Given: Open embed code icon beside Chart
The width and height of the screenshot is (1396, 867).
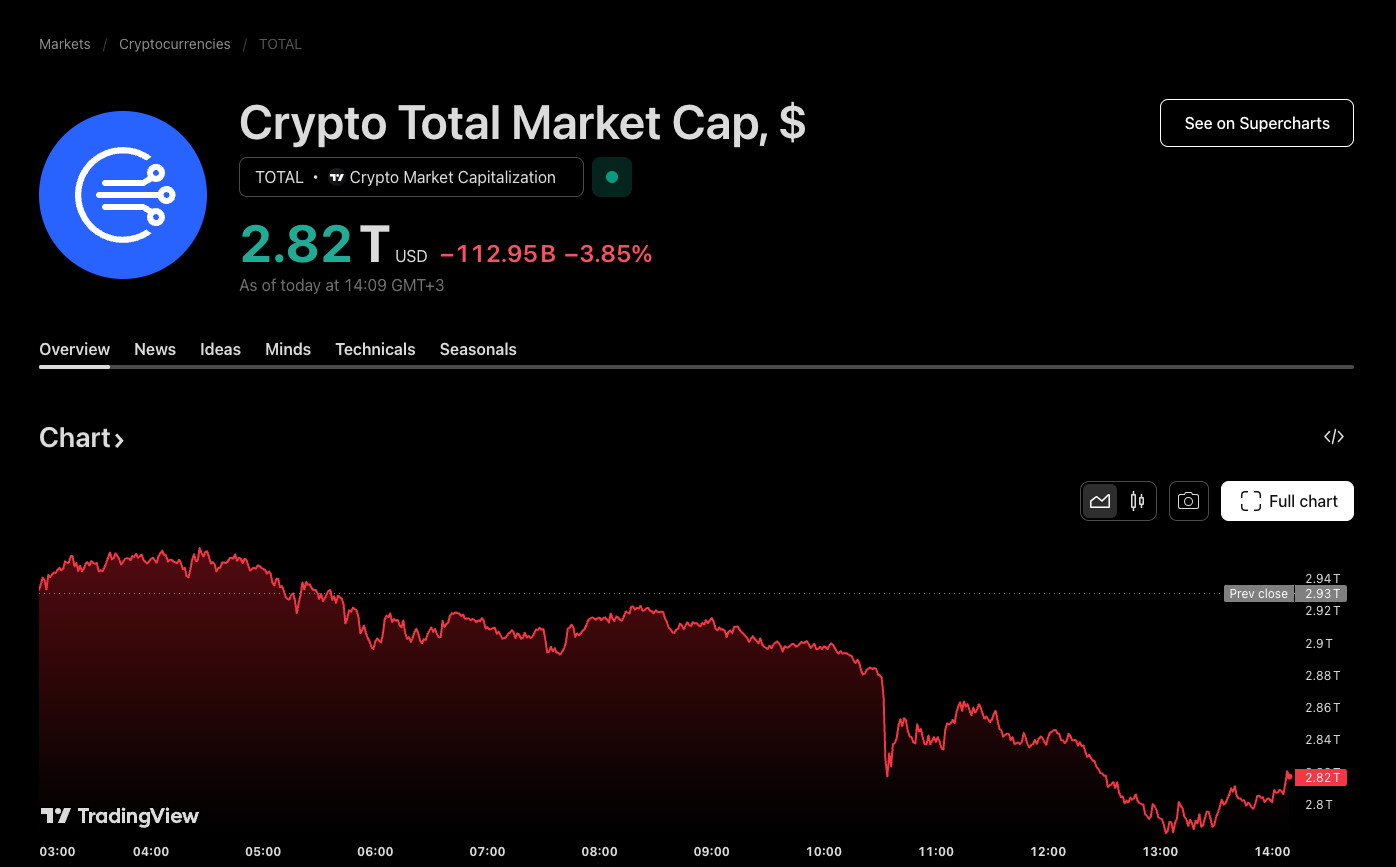Looking at the screenshot, I should 1333,437.
